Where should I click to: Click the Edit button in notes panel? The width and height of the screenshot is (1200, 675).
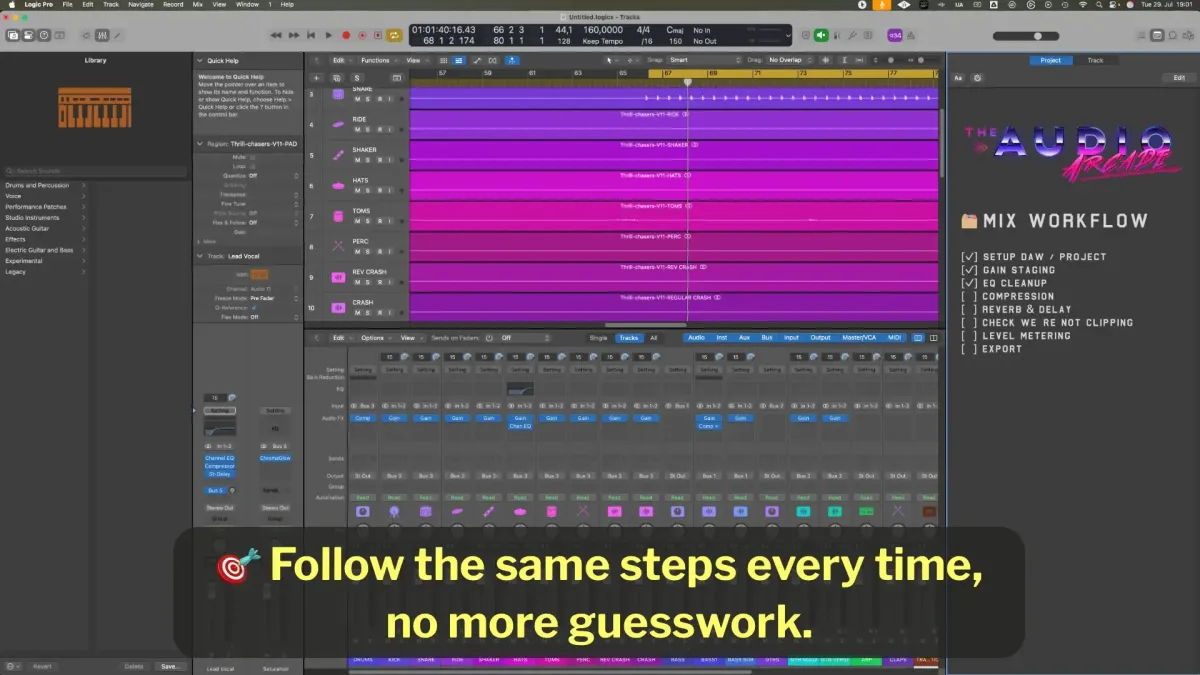tap(1179, 77)
